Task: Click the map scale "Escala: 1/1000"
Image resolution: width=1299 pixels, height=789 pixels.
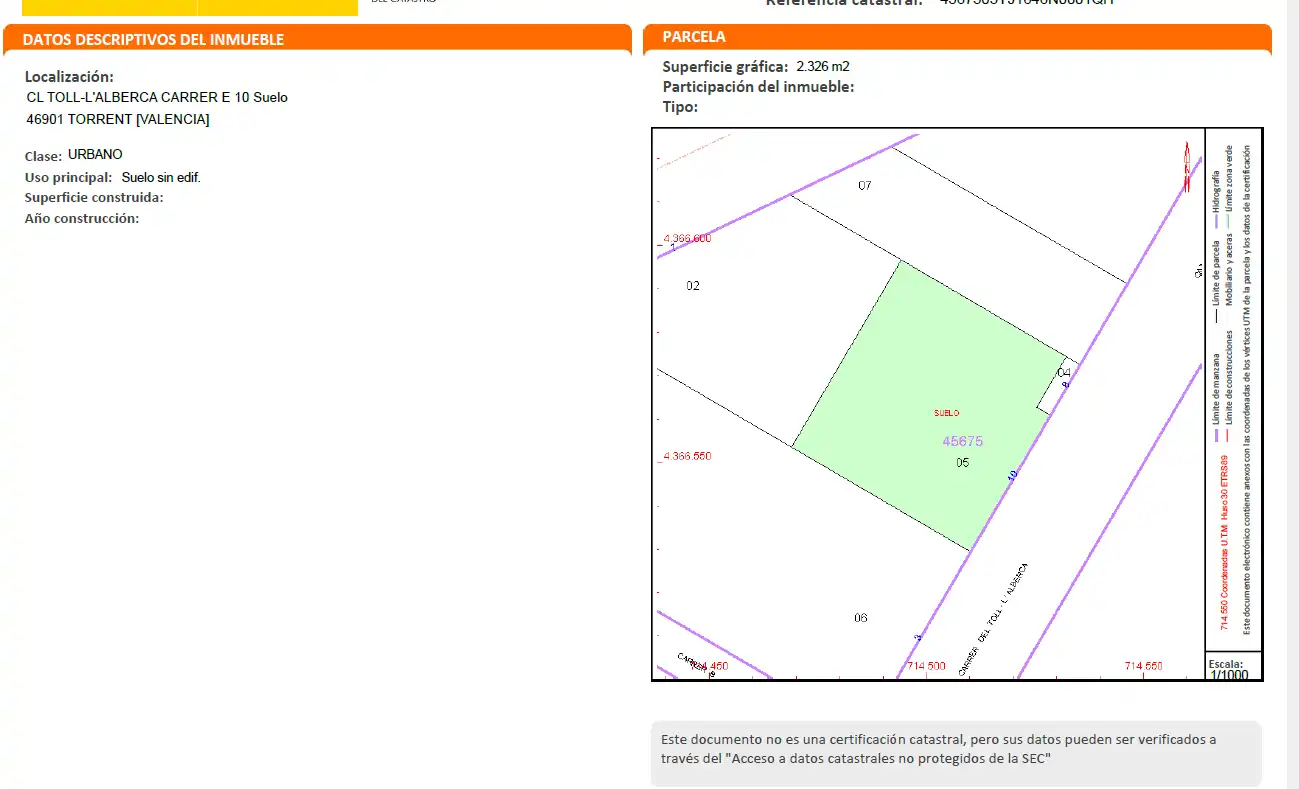Action: tap(1229, 669)
